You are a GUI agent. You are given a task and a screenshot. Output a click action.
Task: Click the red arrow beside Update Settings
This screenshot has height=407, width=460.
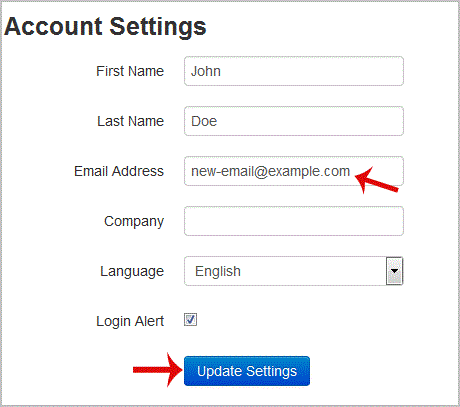[x=158, y=370]
